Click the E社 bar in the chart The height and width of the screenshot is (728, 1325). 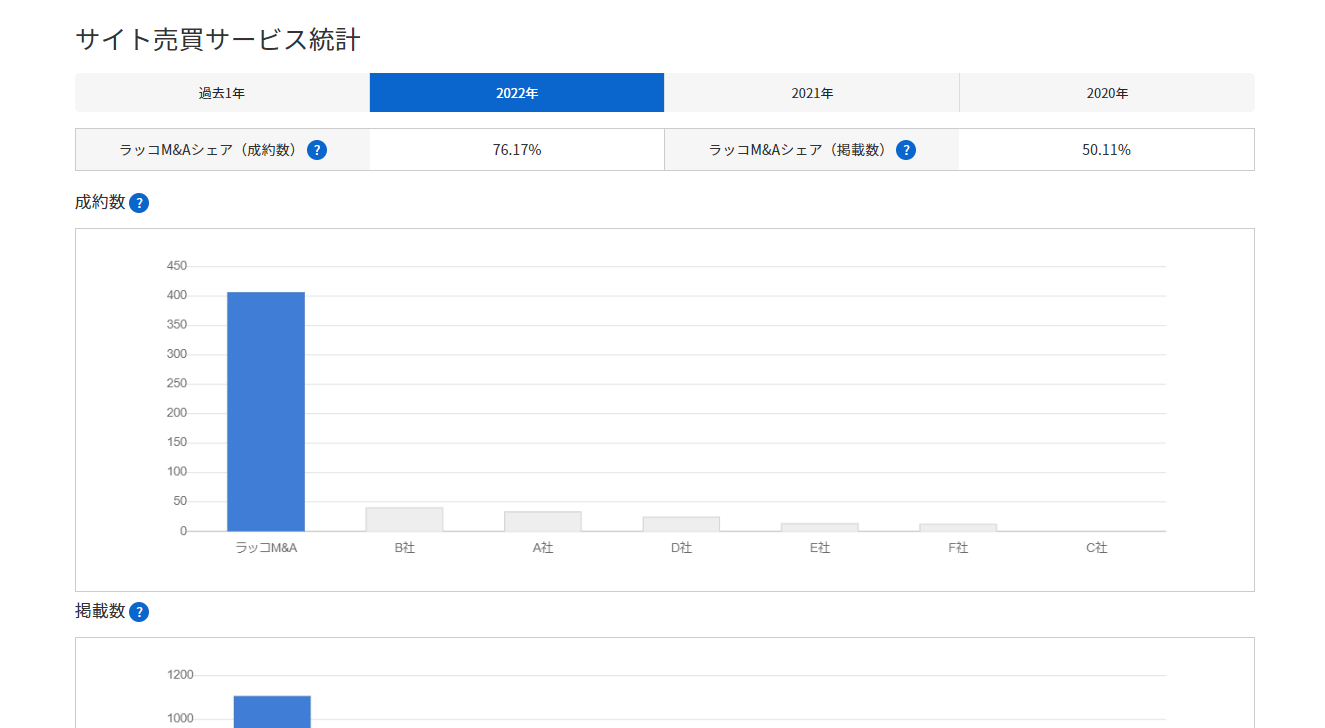click(x=820, y=526)
